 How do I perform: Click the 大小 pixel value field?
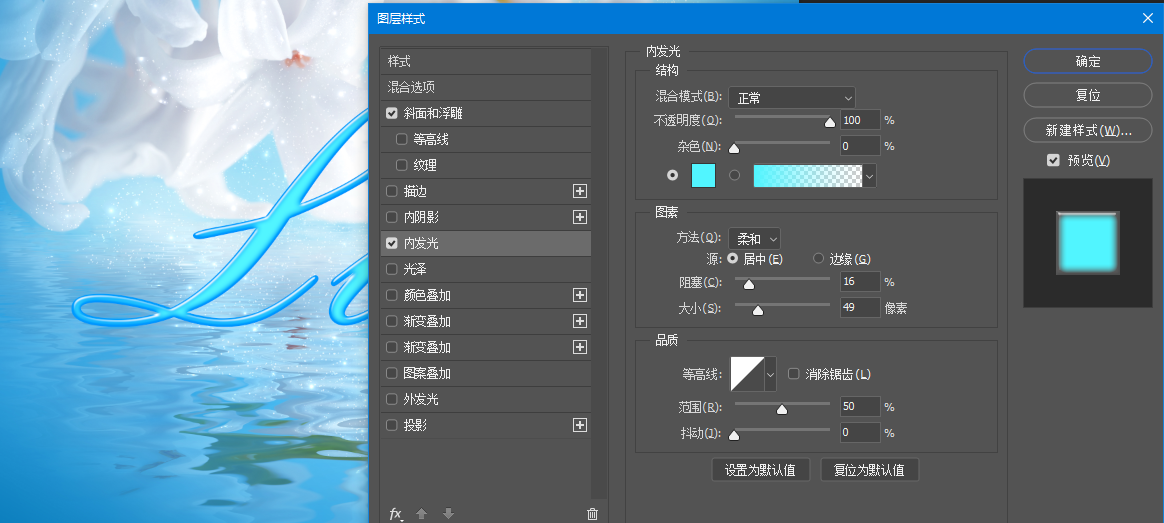859,308
